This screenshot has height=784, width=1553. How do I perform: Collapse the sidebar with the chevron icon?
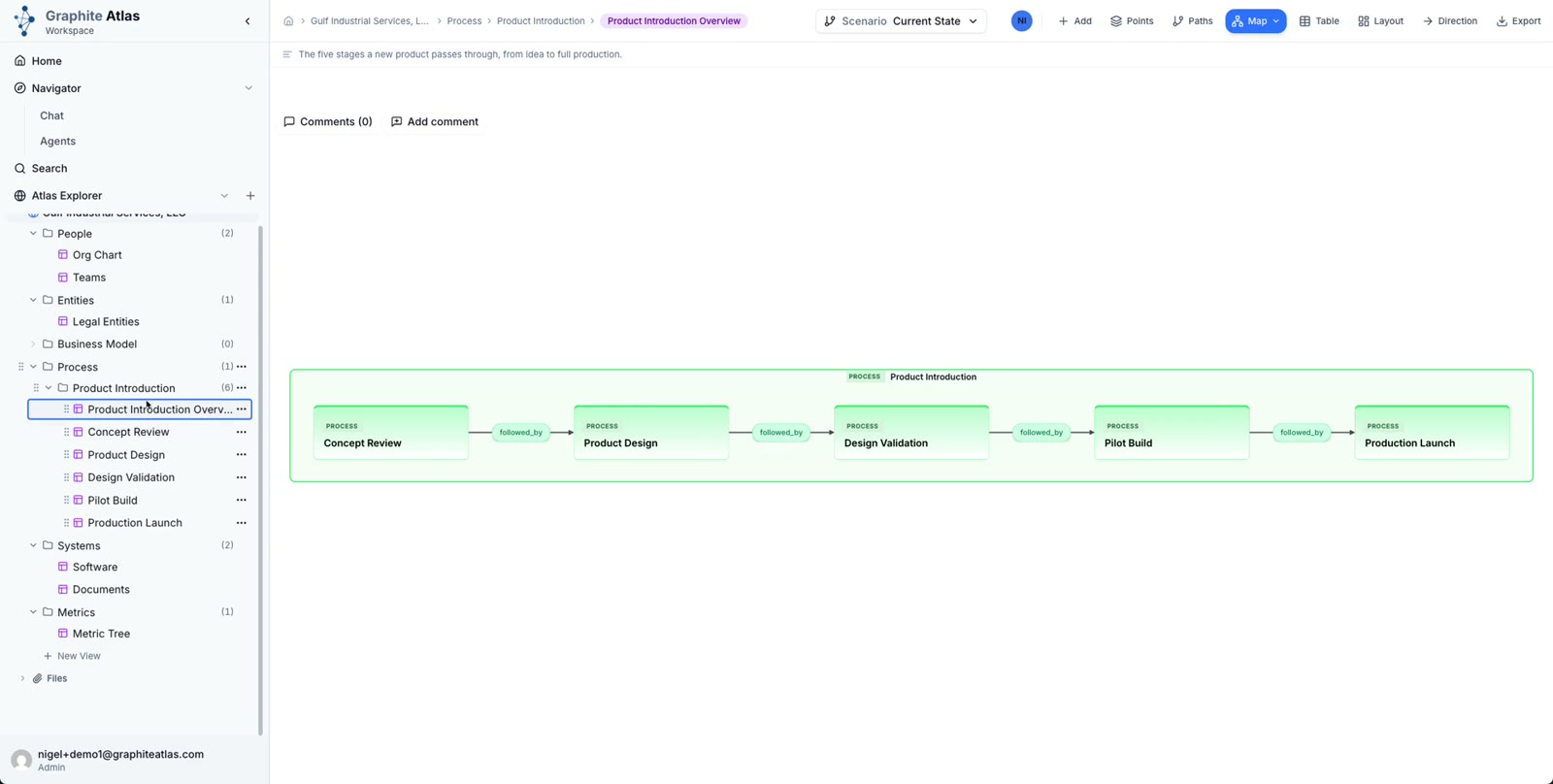coord(248,21)
